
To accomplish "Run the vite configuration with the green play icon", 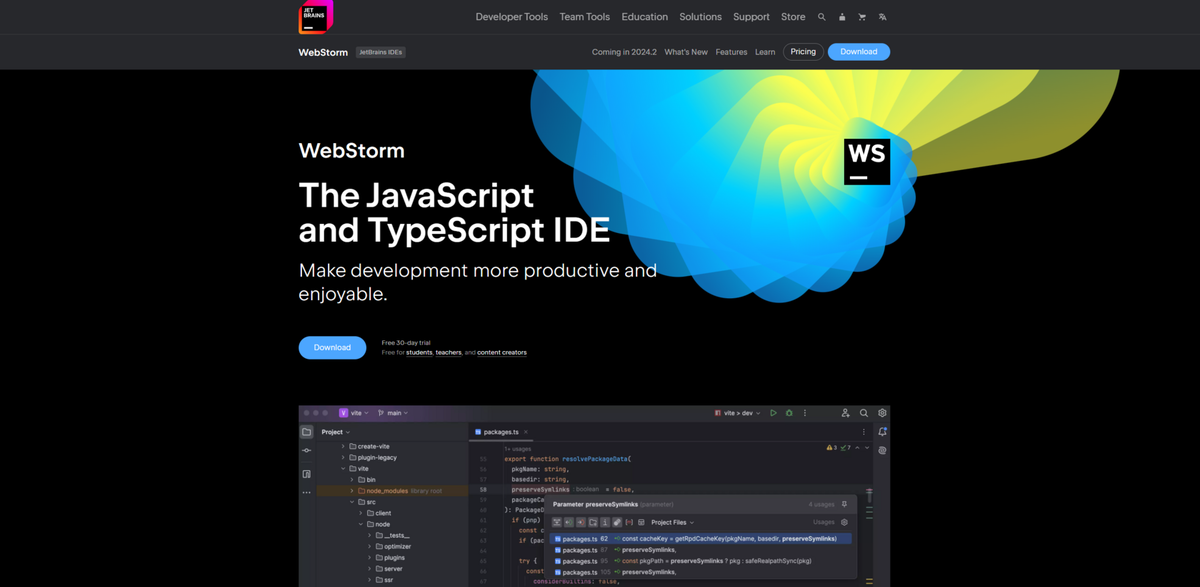I will point(774,412).
